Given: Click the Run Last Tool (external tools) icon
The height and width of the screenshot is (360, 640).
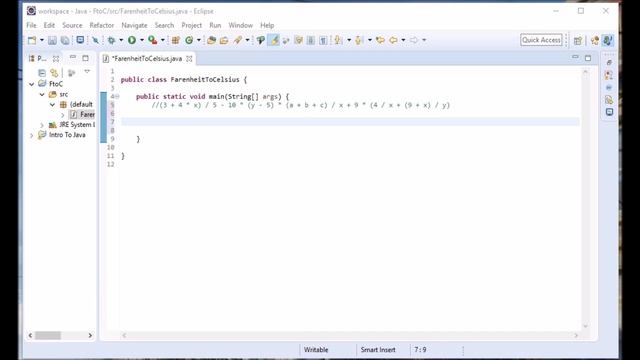Looking at the screenshot, I should coord(152,40).
